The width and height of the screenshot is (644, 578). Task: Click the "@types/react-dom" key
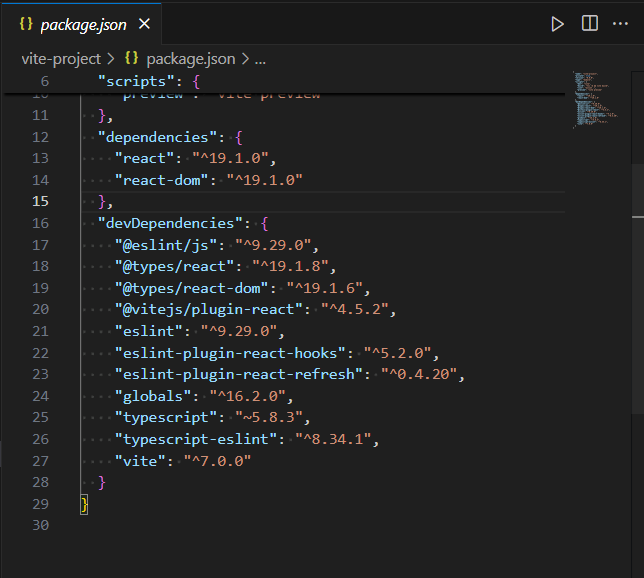click(x=191, y=288)
